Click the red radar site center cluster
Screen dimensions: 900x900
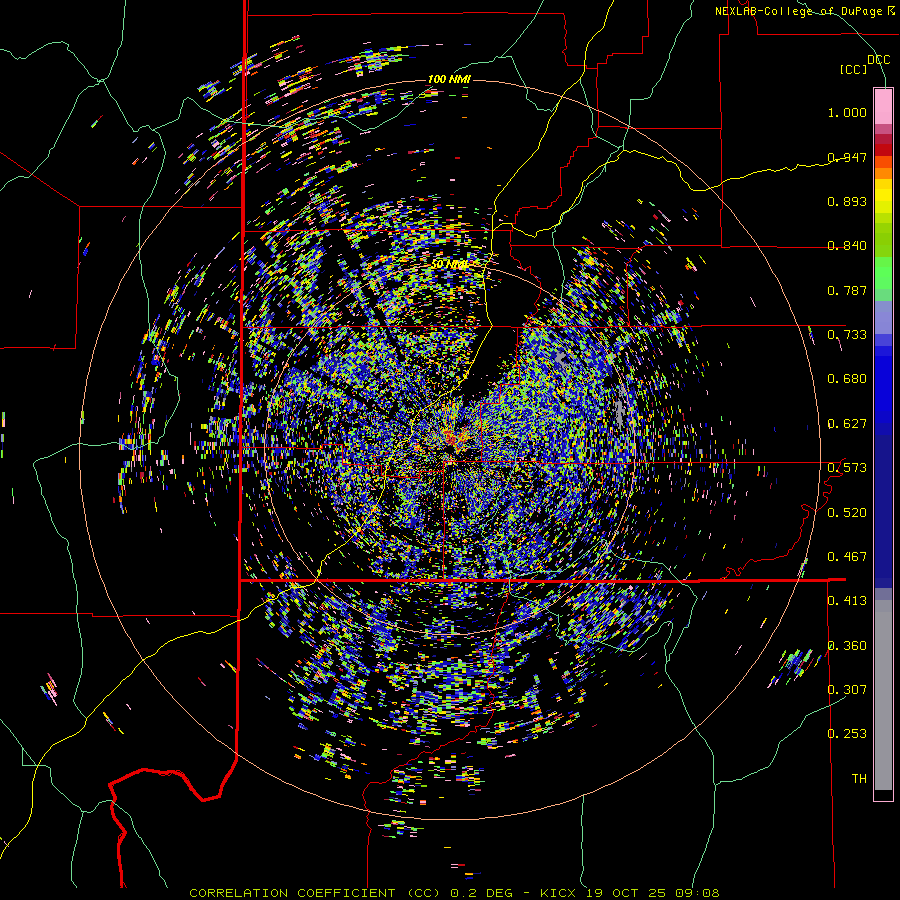click(x=450, y=440)
